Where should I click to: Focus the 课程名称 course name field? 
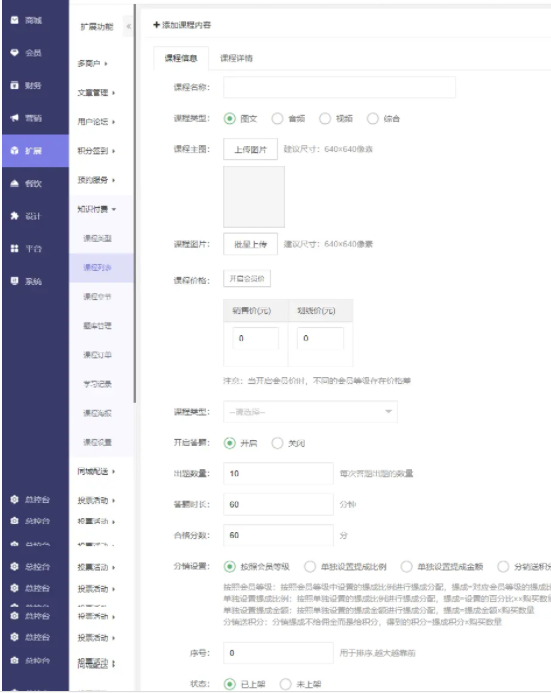pyautogui.click(x=339, y=87)
